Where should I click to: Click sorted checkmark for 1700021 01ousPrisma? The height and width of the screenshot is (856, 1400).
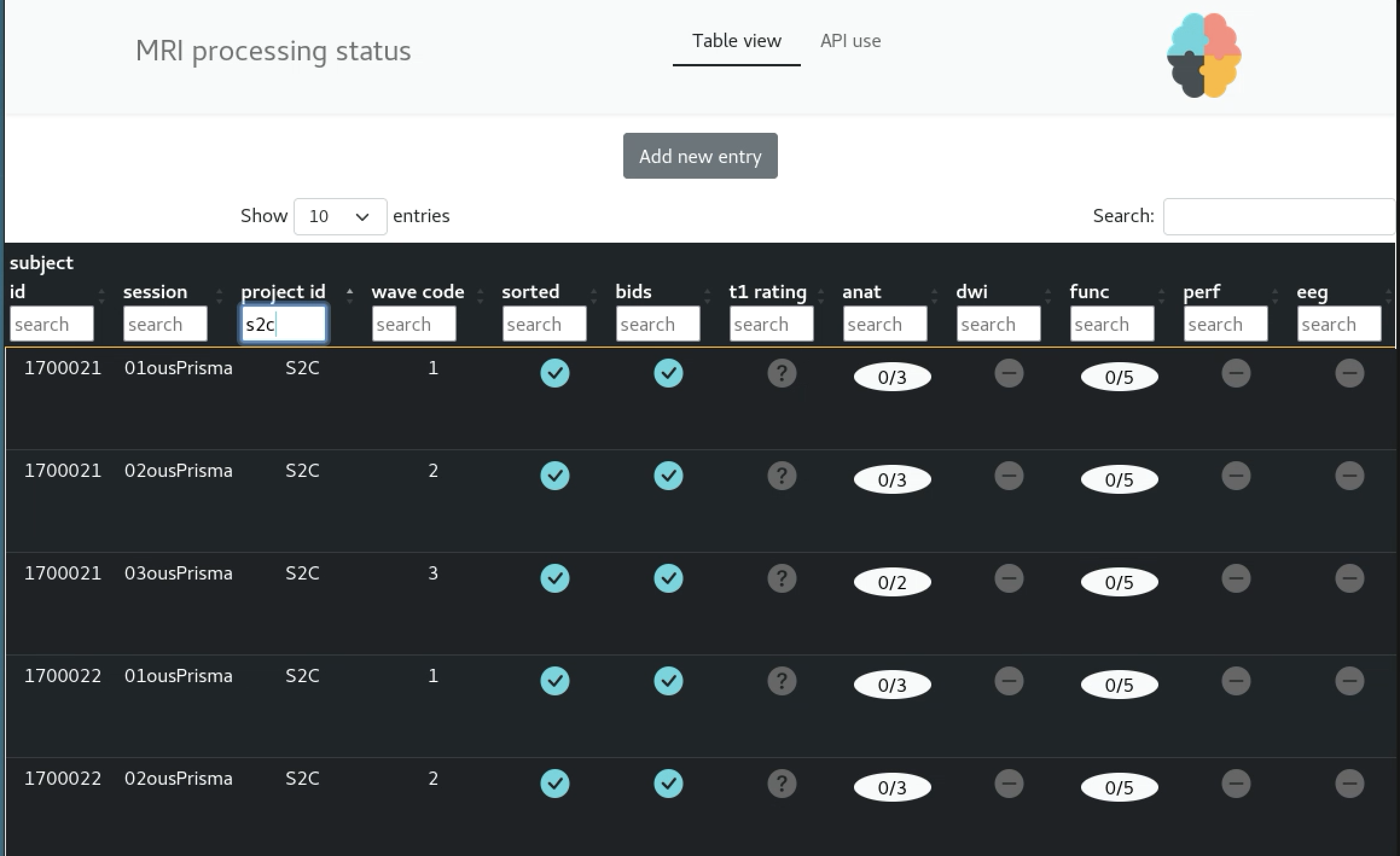pyautogui.click(x=554, y=373)
